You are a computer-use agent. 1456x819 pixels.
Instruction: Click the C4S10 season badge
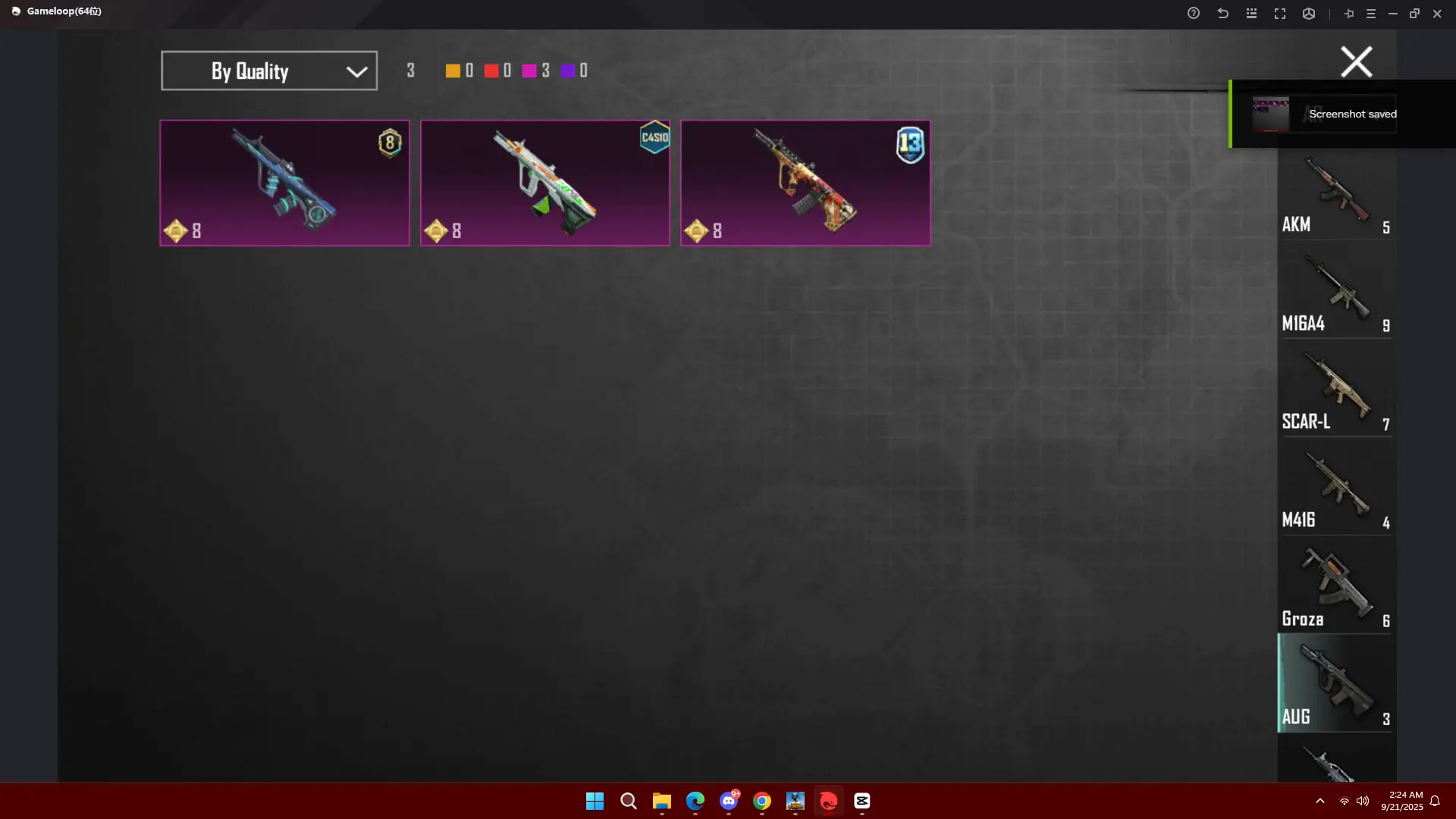pyautogui.click(x=654, y=137)
